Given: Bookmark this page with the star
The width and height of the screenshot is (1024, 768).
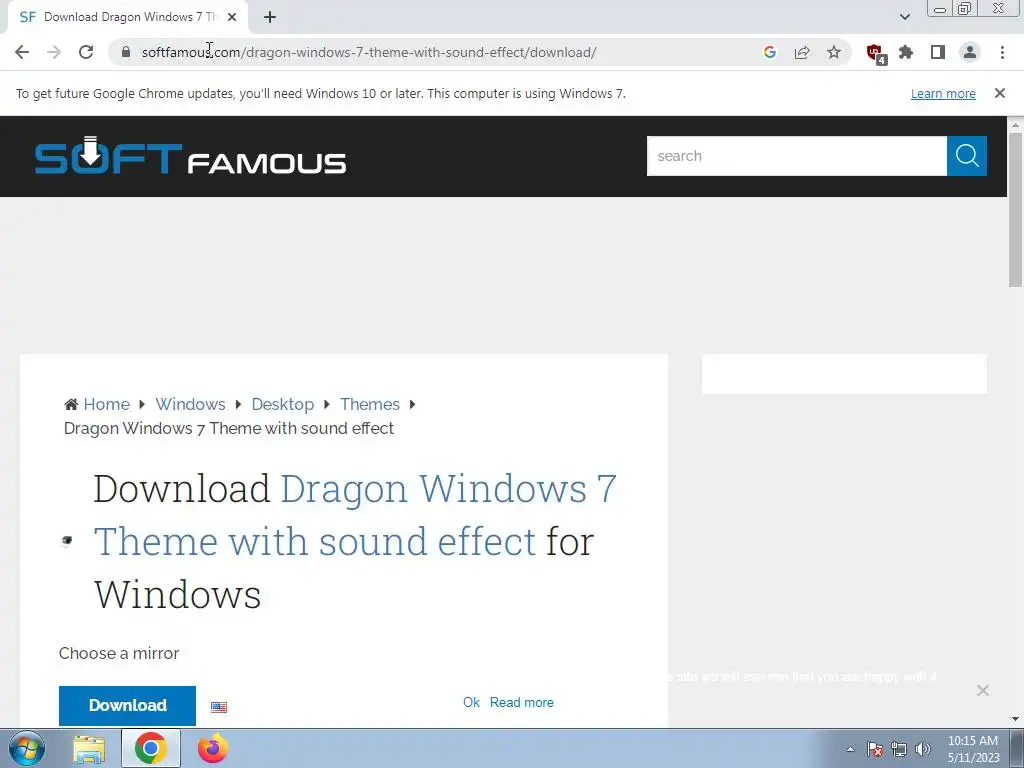Looking at the screenshot, I should (x=834, y=52).
